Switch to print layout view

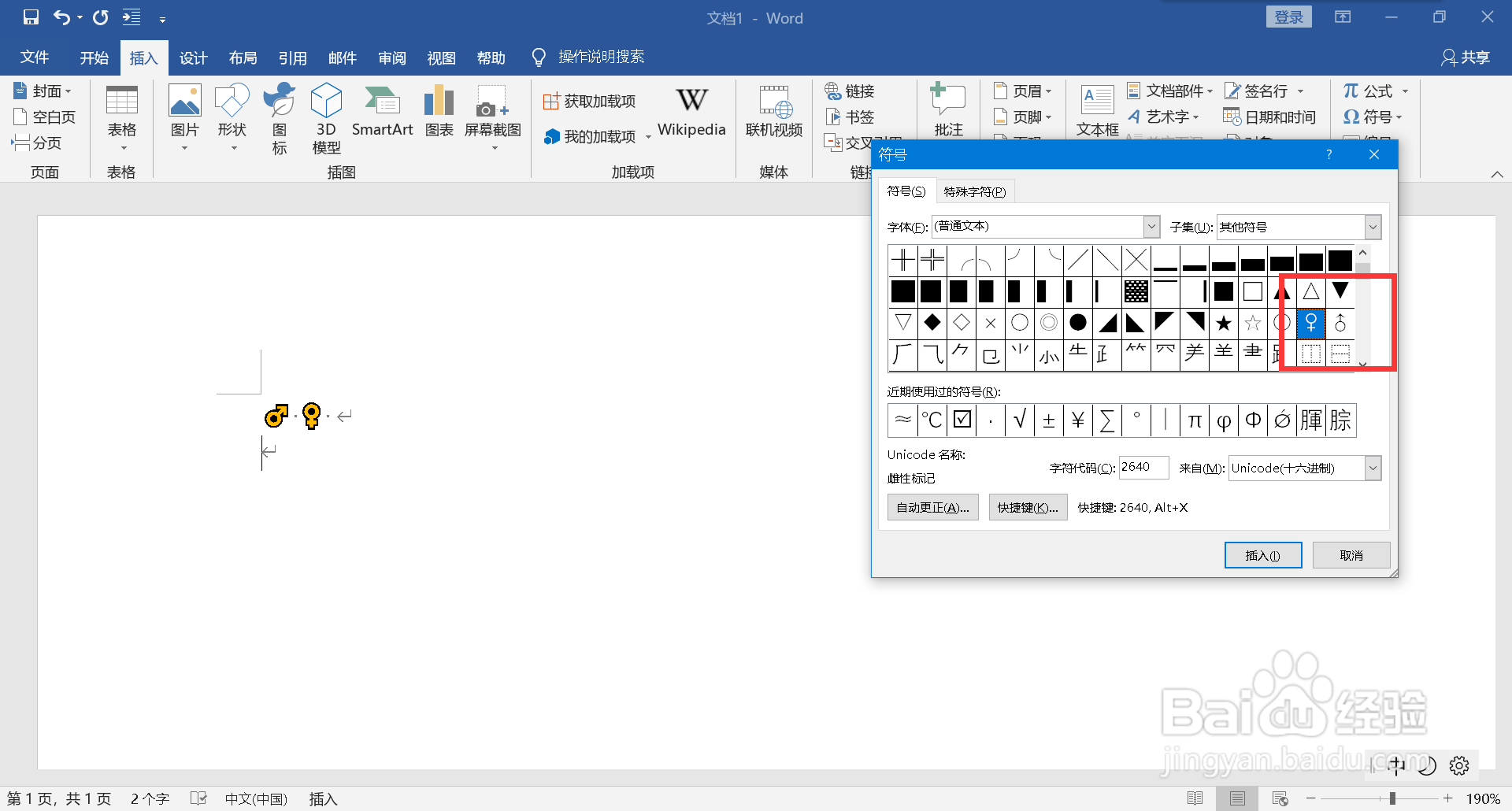coord(1237,798)
